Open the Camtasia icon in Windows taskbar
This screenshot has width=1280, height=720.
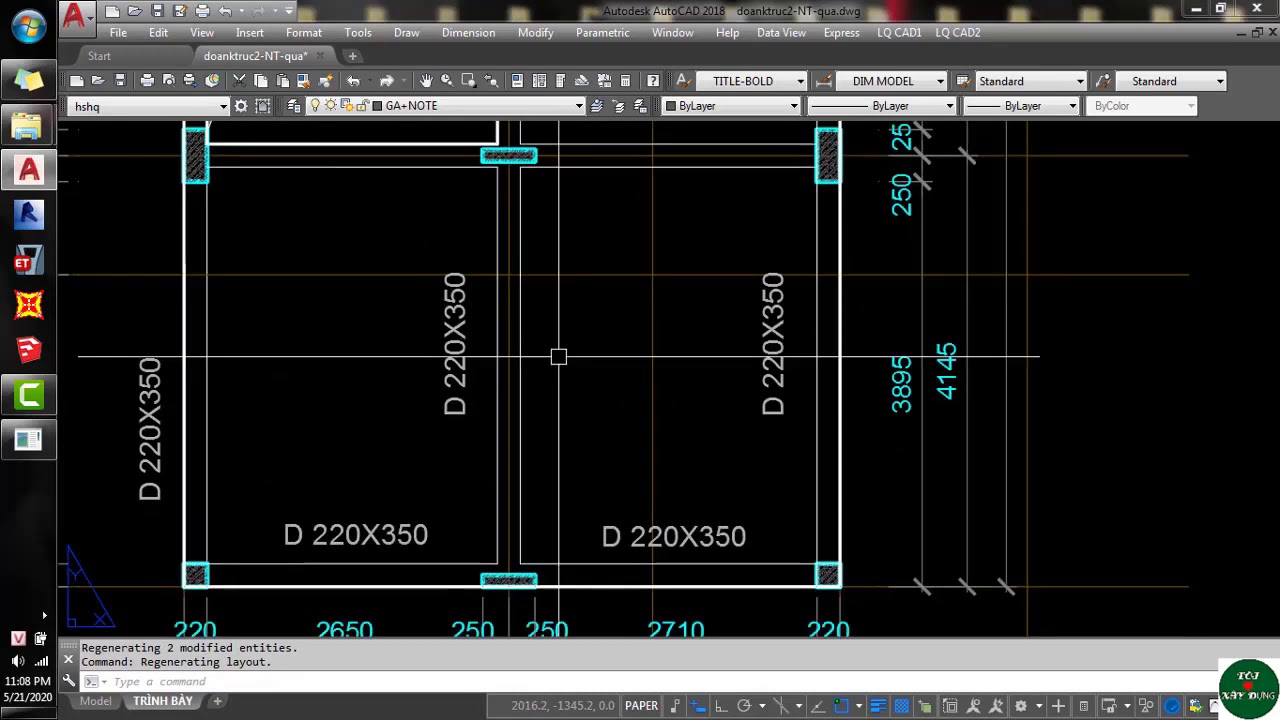tap(28, 395)
